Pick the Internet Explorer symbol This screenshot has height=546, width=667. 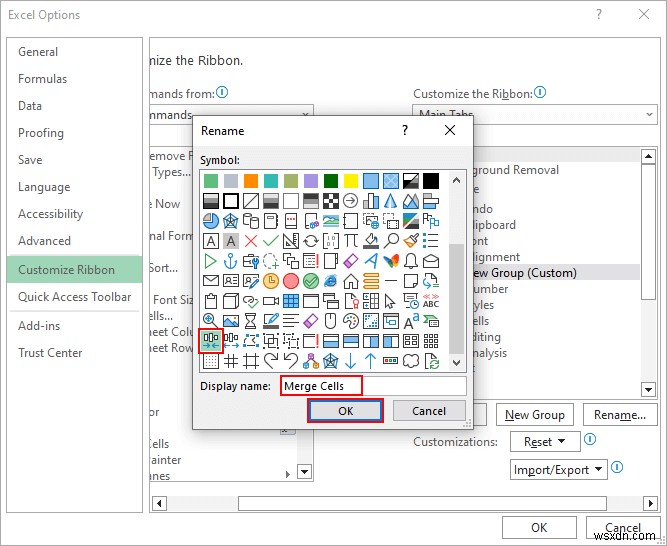point(331,281)
